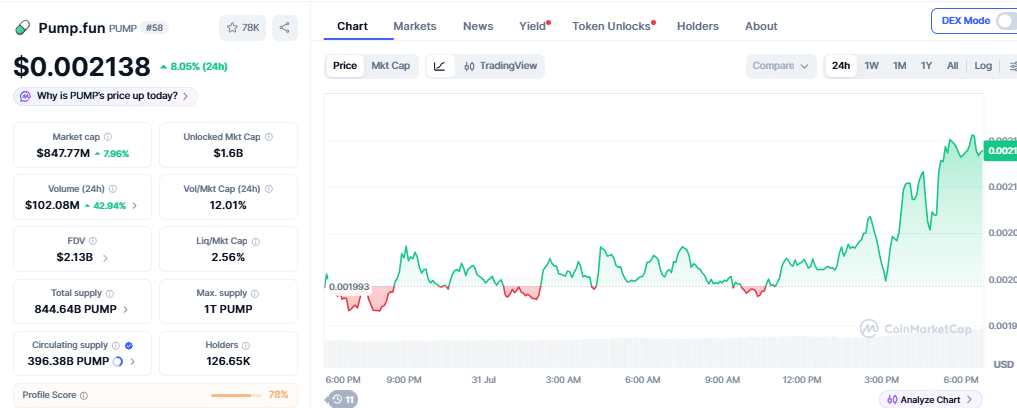Screen dimensions: 1017x408
Task: Expand chevron on Why is PUMP's price up
Action: pos(185,96)
